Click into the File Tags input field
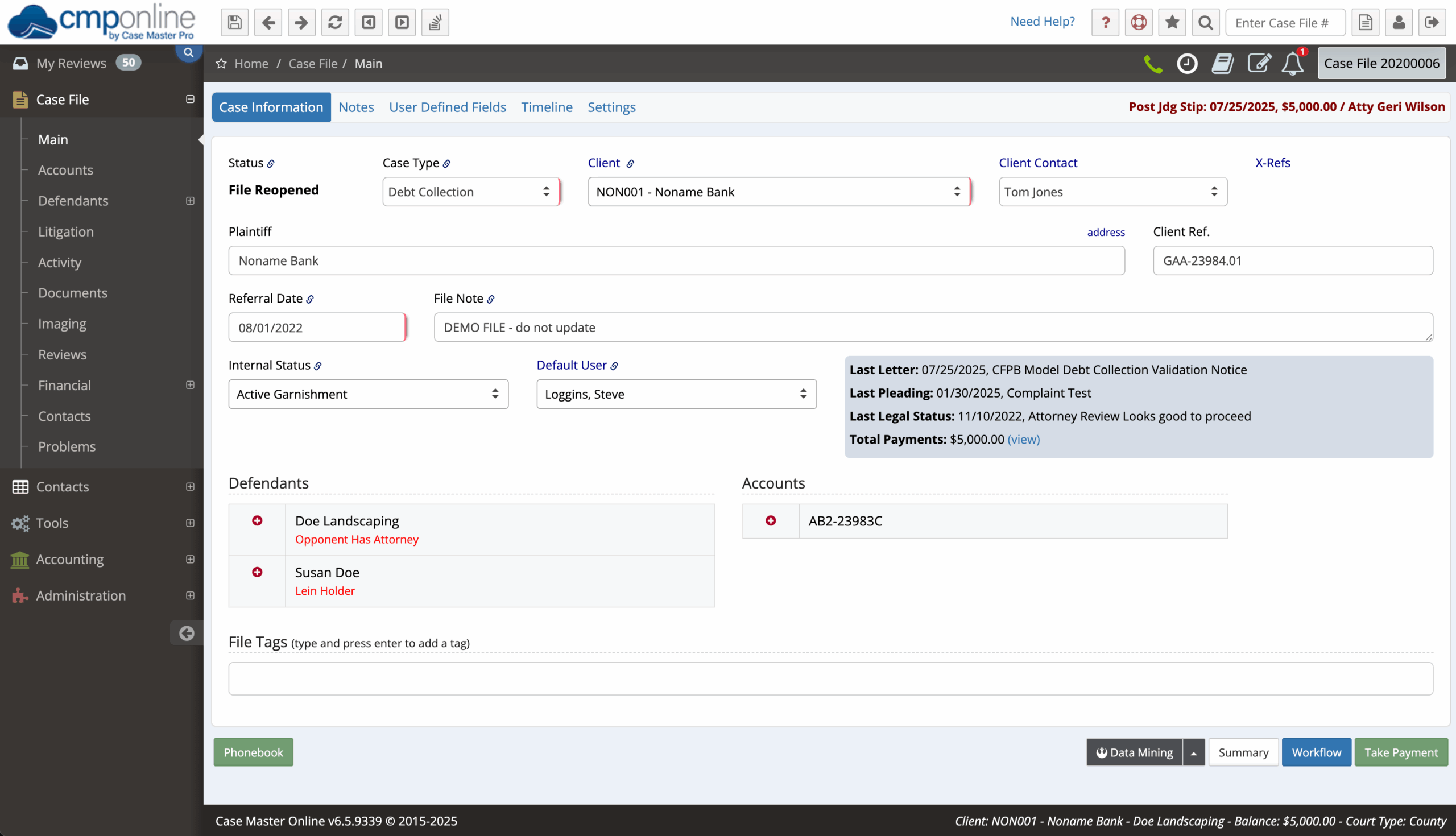 (830, 678)
